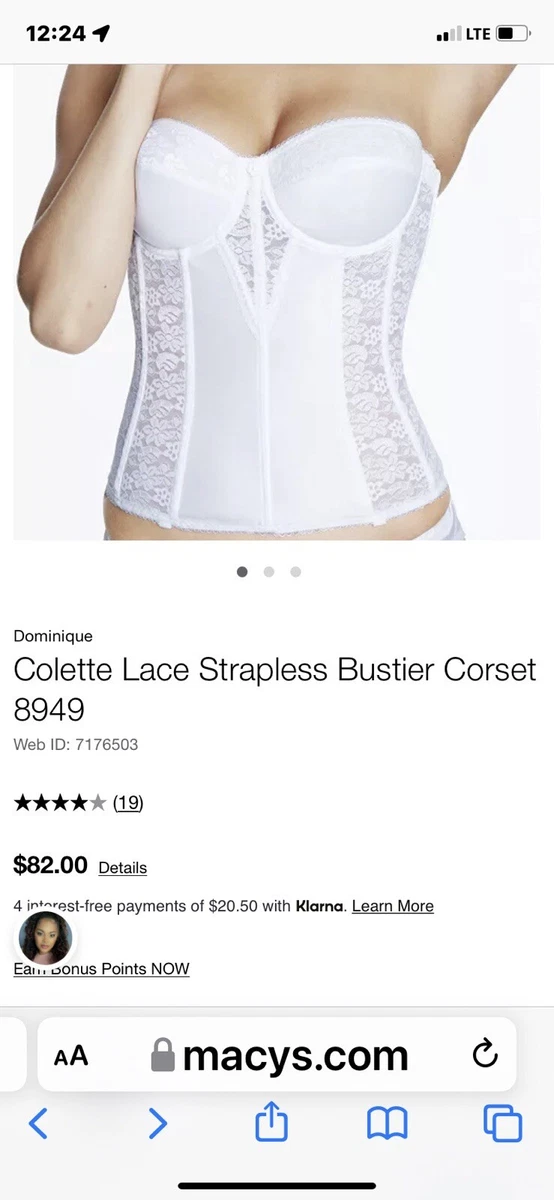
Task: Tap the white bustier product image
Action: (277, 302)
